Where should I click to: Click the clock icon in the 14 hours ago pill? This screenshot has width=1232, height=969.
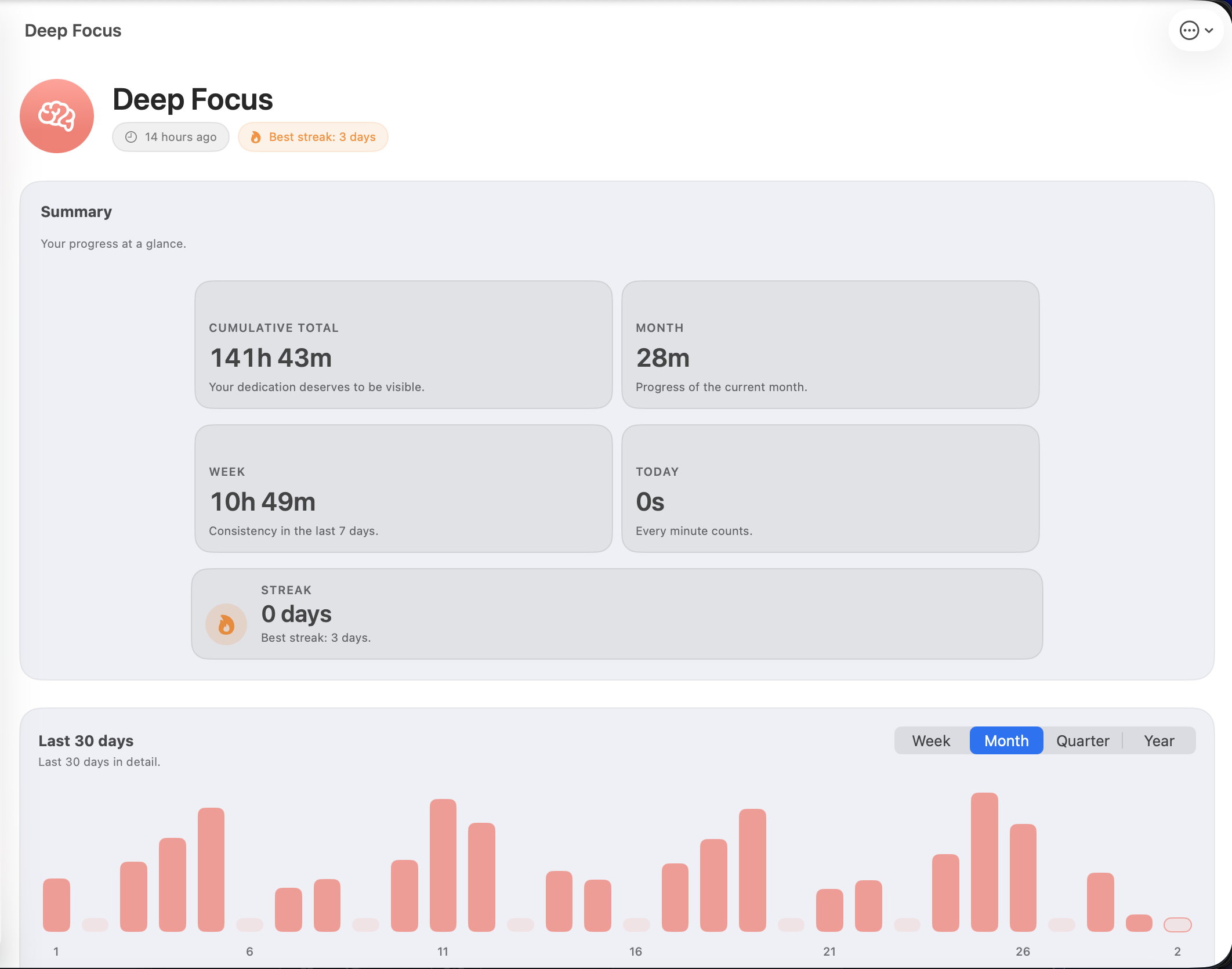tap(131, 137)
